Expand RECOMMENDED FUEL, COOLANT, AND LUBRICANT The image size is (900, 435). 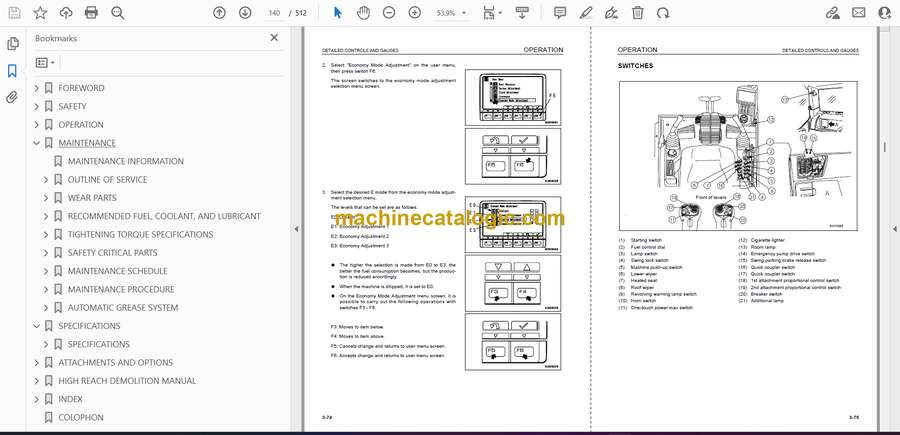[46, 216]
